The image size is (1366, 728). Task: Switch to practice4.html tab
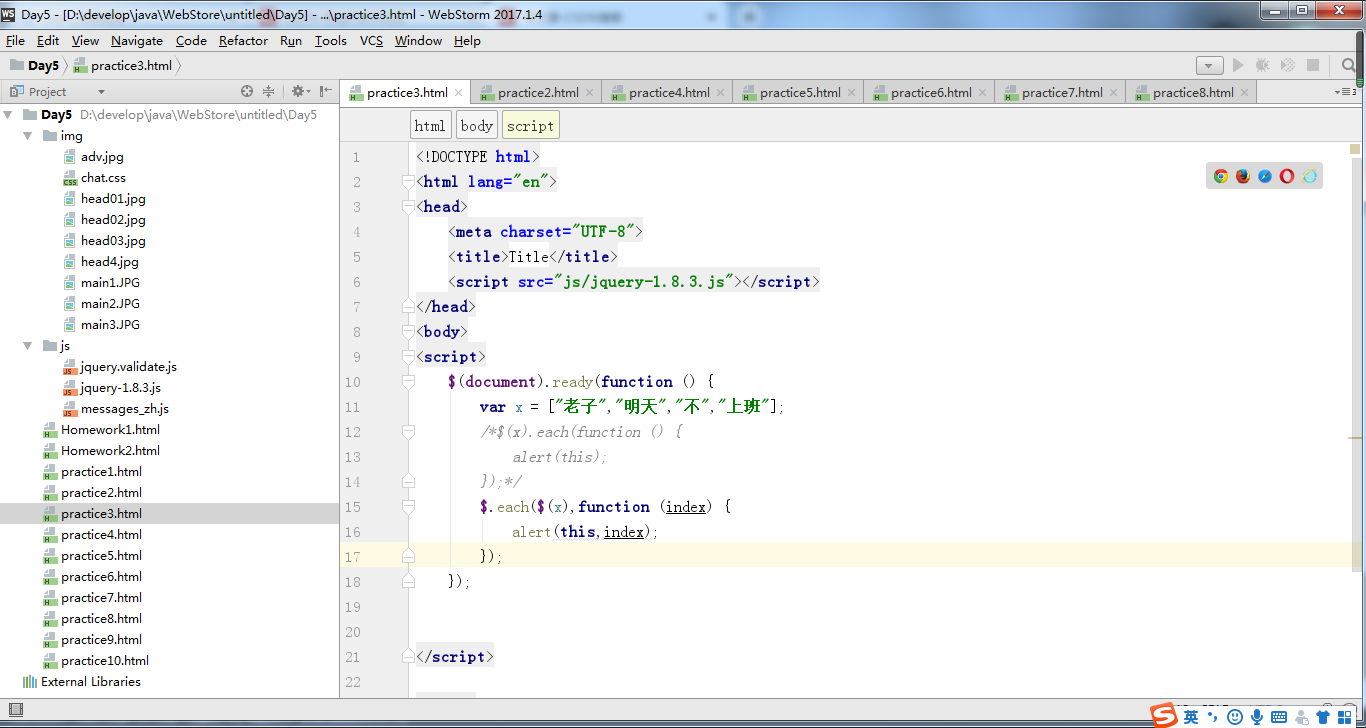(669, 92)
